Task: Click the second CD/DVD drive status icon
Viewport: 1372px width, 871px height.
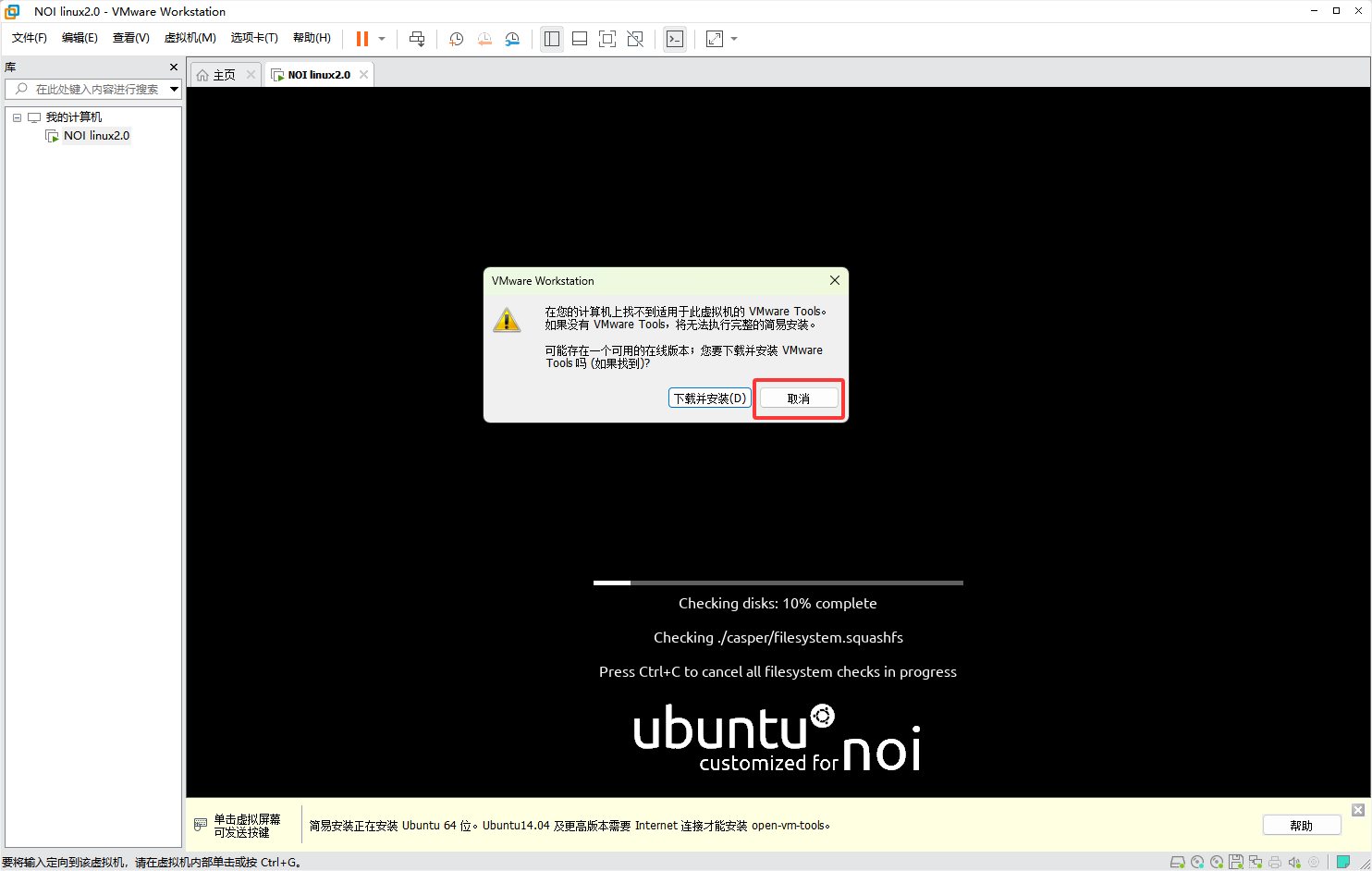Action: coord(1217,862)
